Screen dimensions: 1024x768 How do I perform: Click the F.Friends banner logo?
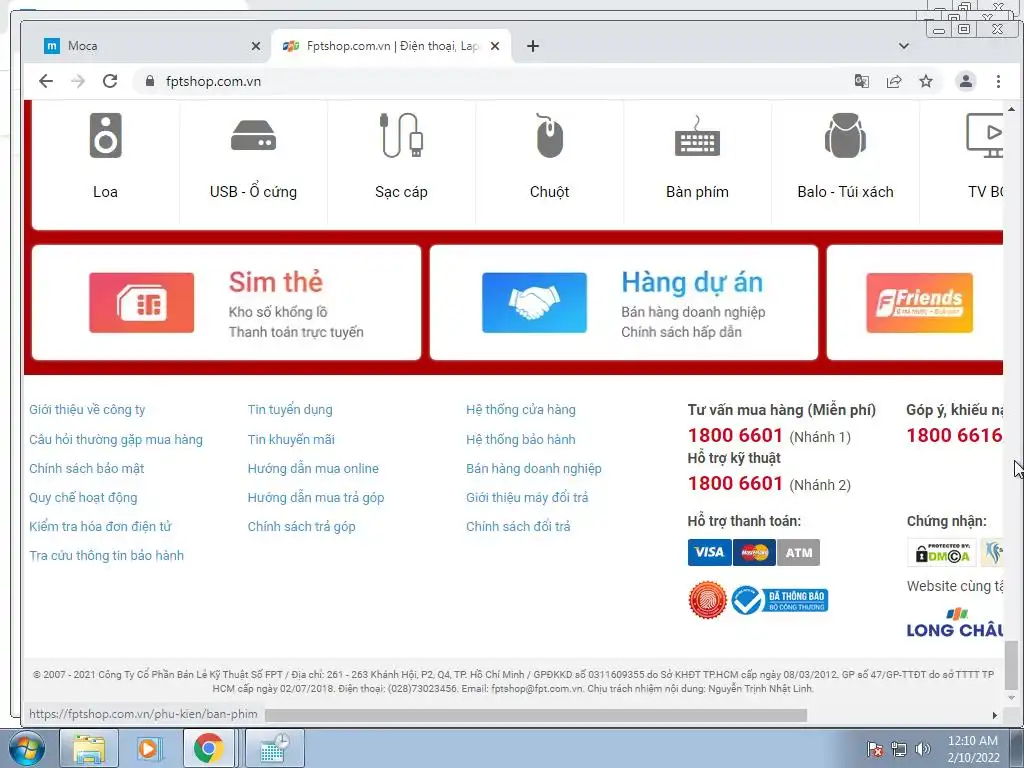920,303
